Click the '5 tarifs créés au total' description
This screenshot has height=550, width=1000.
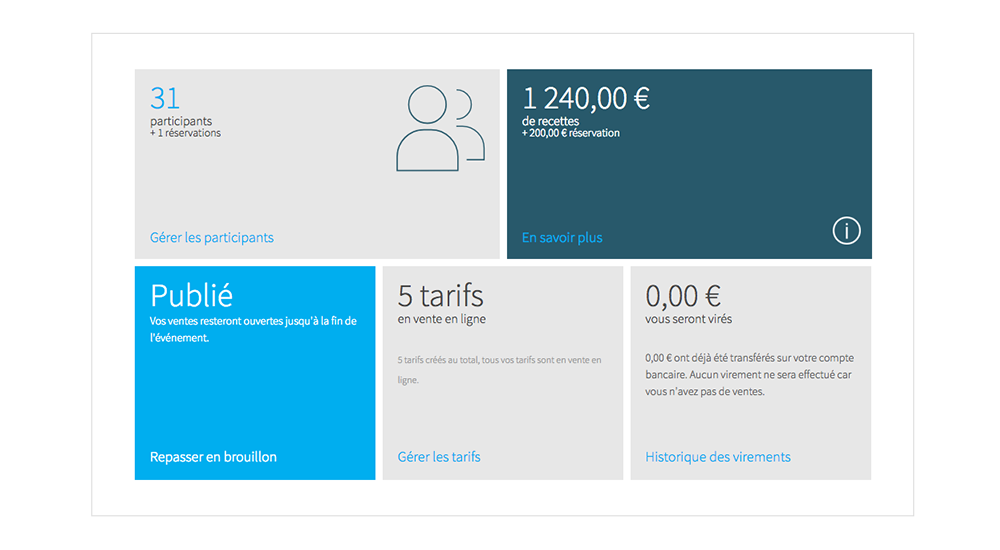point(499,369)
